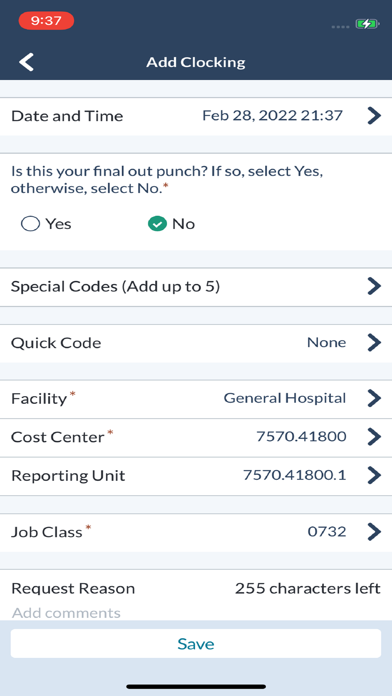Tap the Yes label for final punch

click(x=58, y=224)
